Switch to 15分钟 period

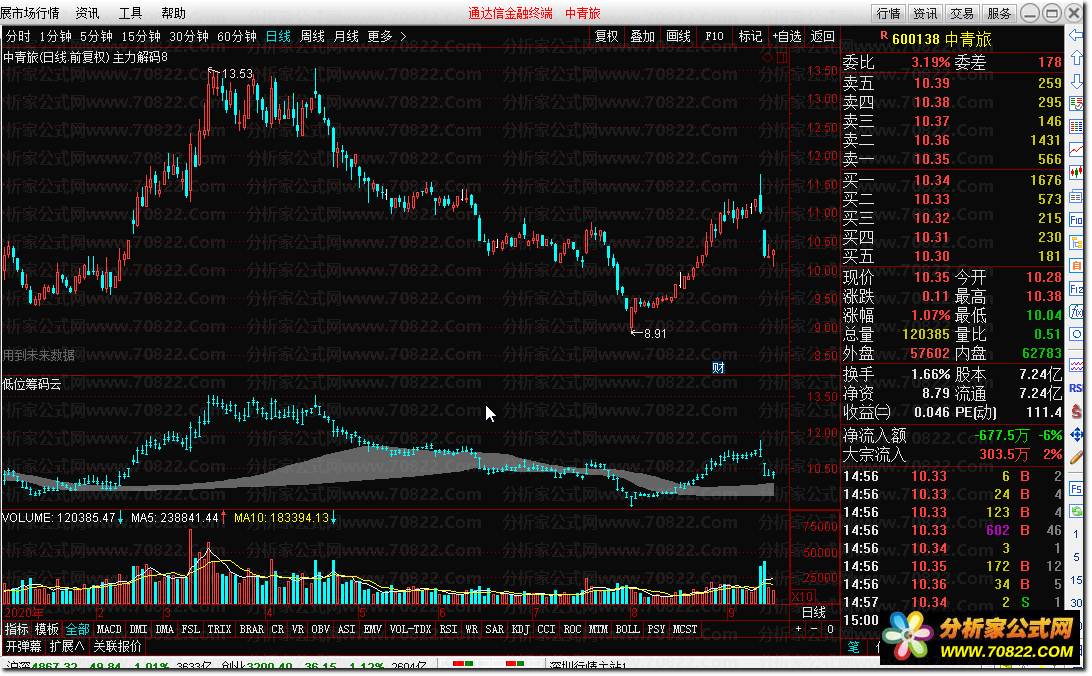tap(141, 36)
